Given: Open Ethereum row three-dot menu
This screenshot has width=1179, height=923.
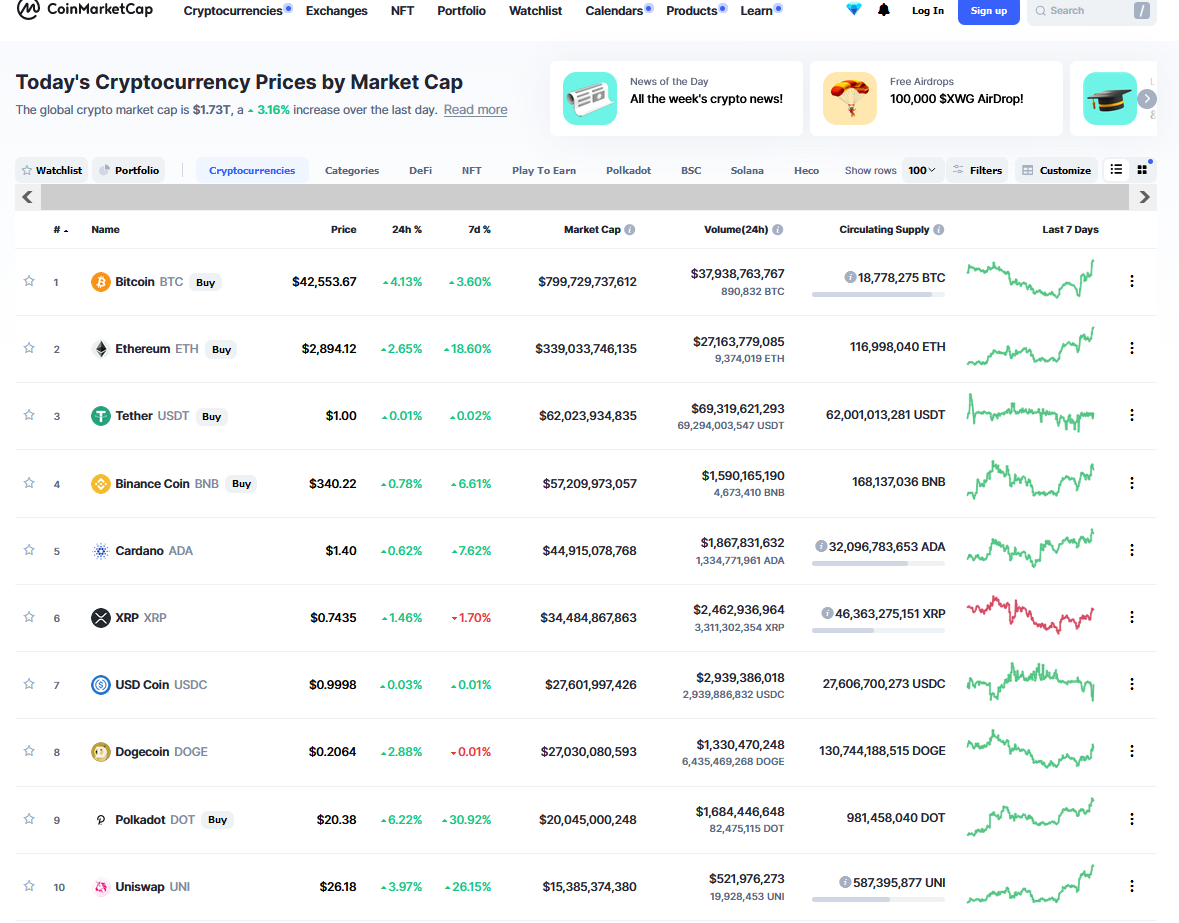Looking at the screenshot, I should pyautogui.click(x=1132, y=348).
